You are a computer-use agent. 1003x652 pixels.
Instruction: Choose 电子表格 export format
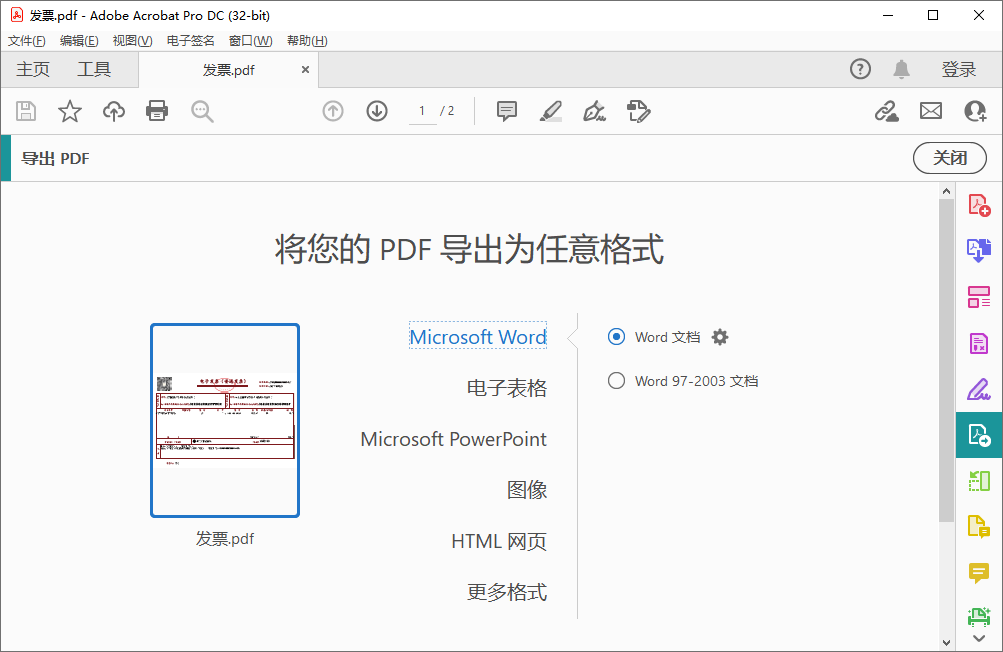coord(507,388)
